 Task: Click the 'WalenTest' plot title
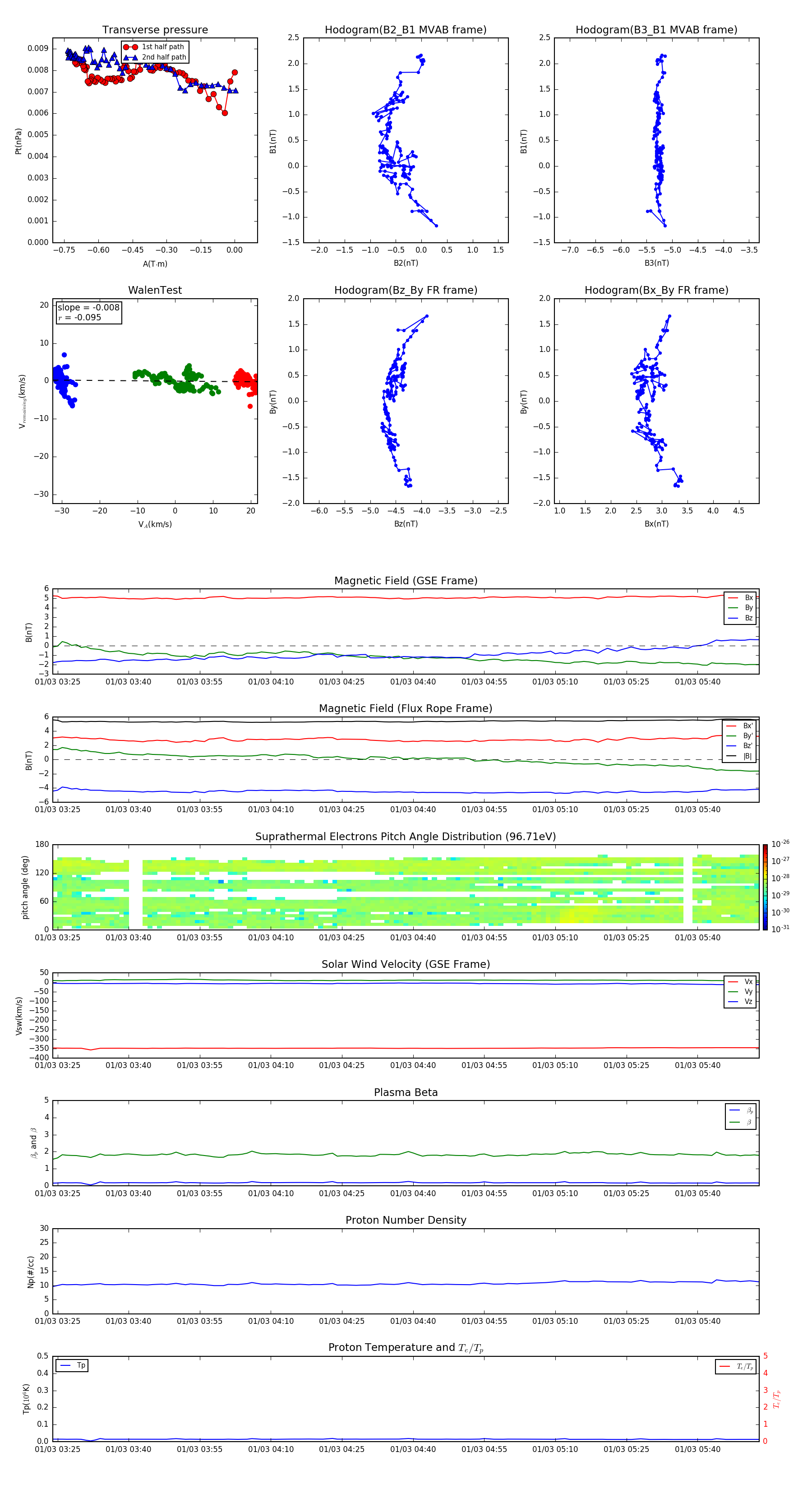pyautogui.click(x=155, y=290)
